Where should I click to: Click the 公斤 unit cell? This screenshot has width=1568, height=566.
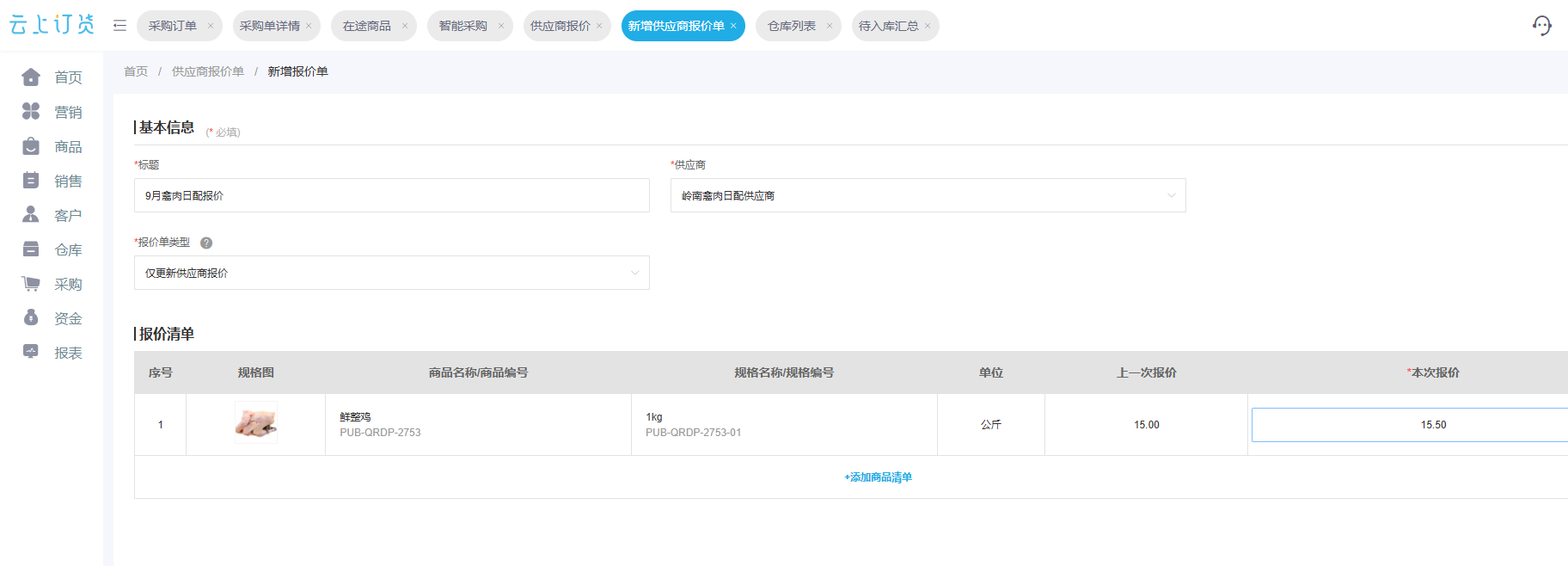click(x=991, y=425)
